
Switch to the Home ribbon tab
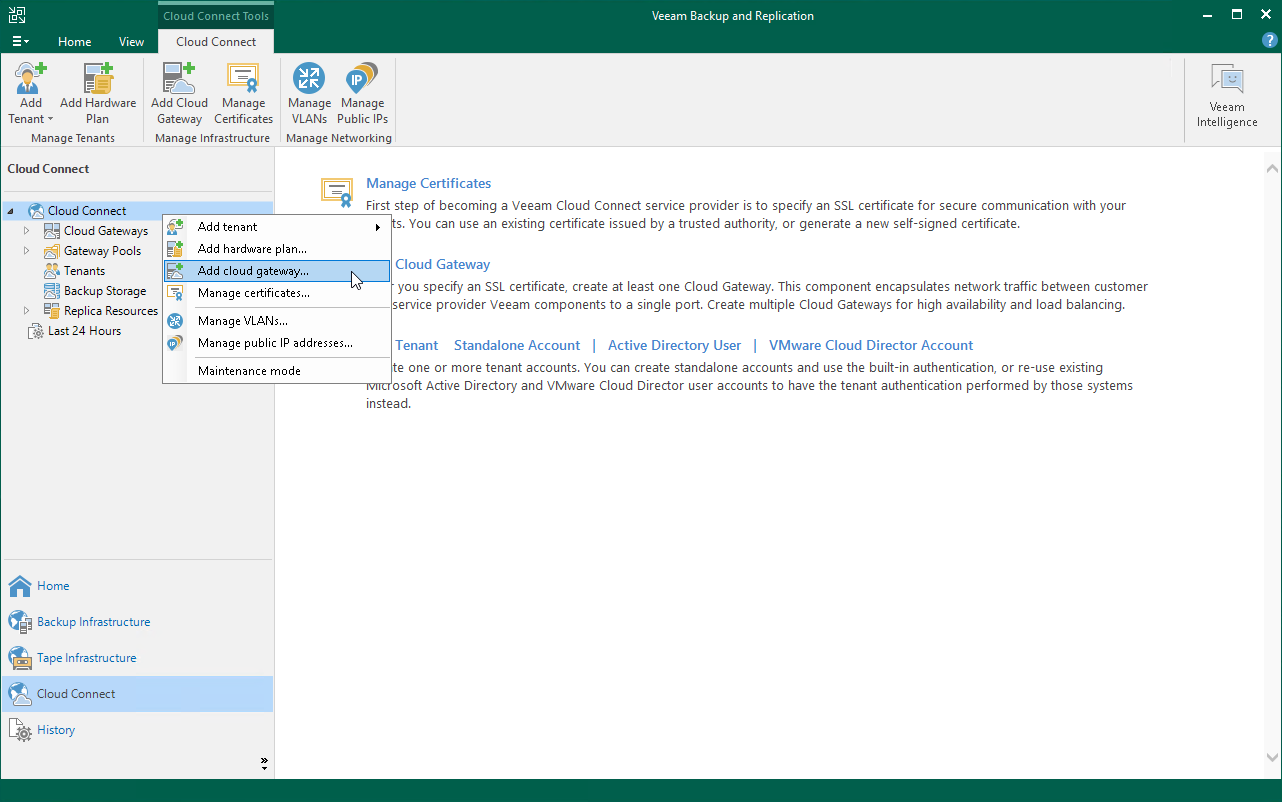coord(74,41)
